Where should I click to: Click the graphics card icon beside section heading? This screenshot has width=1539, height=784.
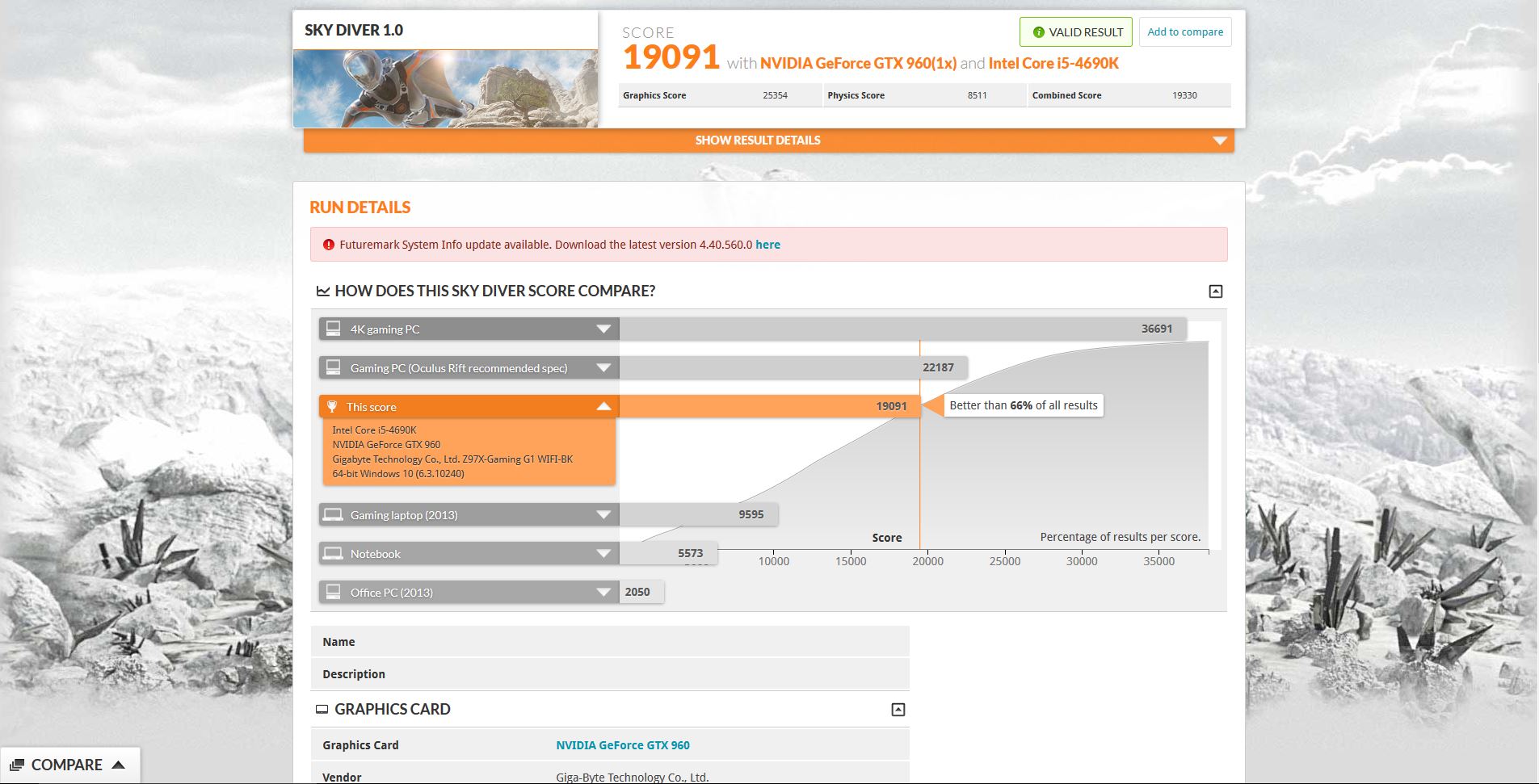322,710
